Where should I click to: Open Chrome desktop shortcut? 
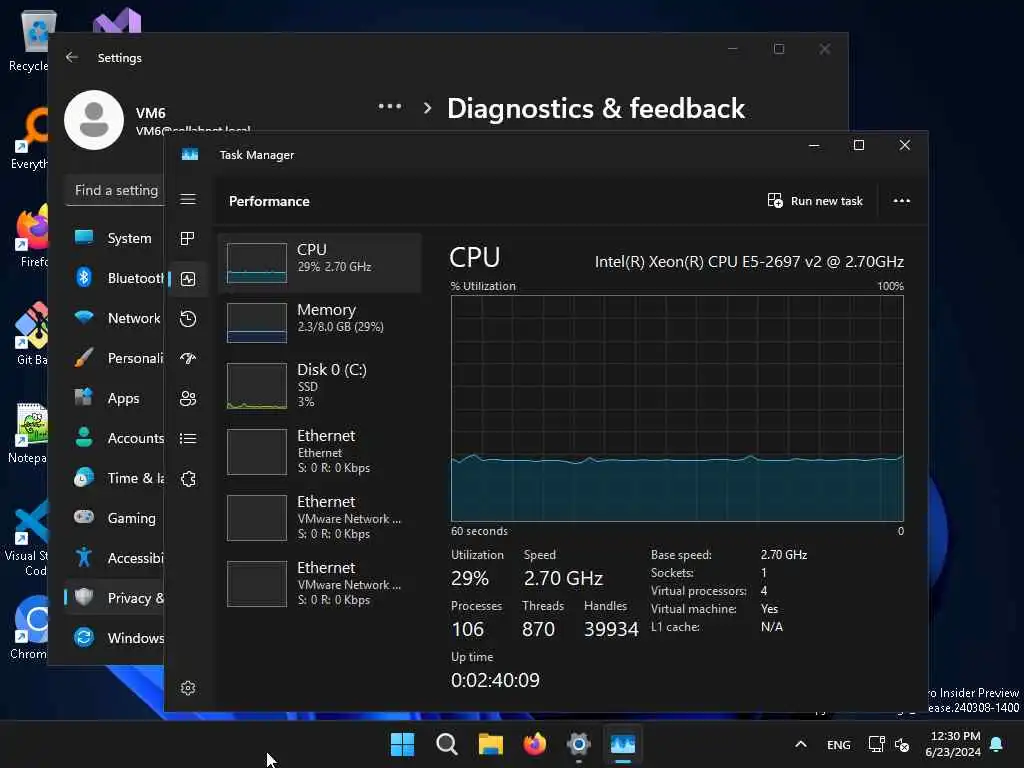29,628
